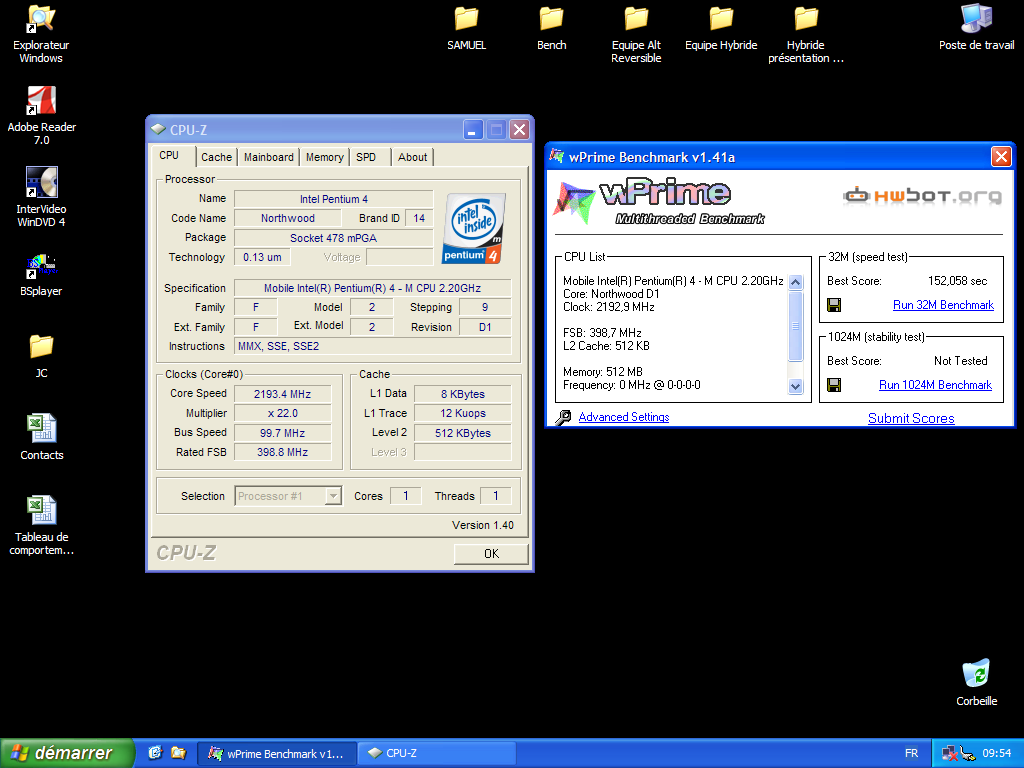Launch Adobe Reader 7.0 shortcut
This screenshot has width=1024, height=768.
point(41,116)
